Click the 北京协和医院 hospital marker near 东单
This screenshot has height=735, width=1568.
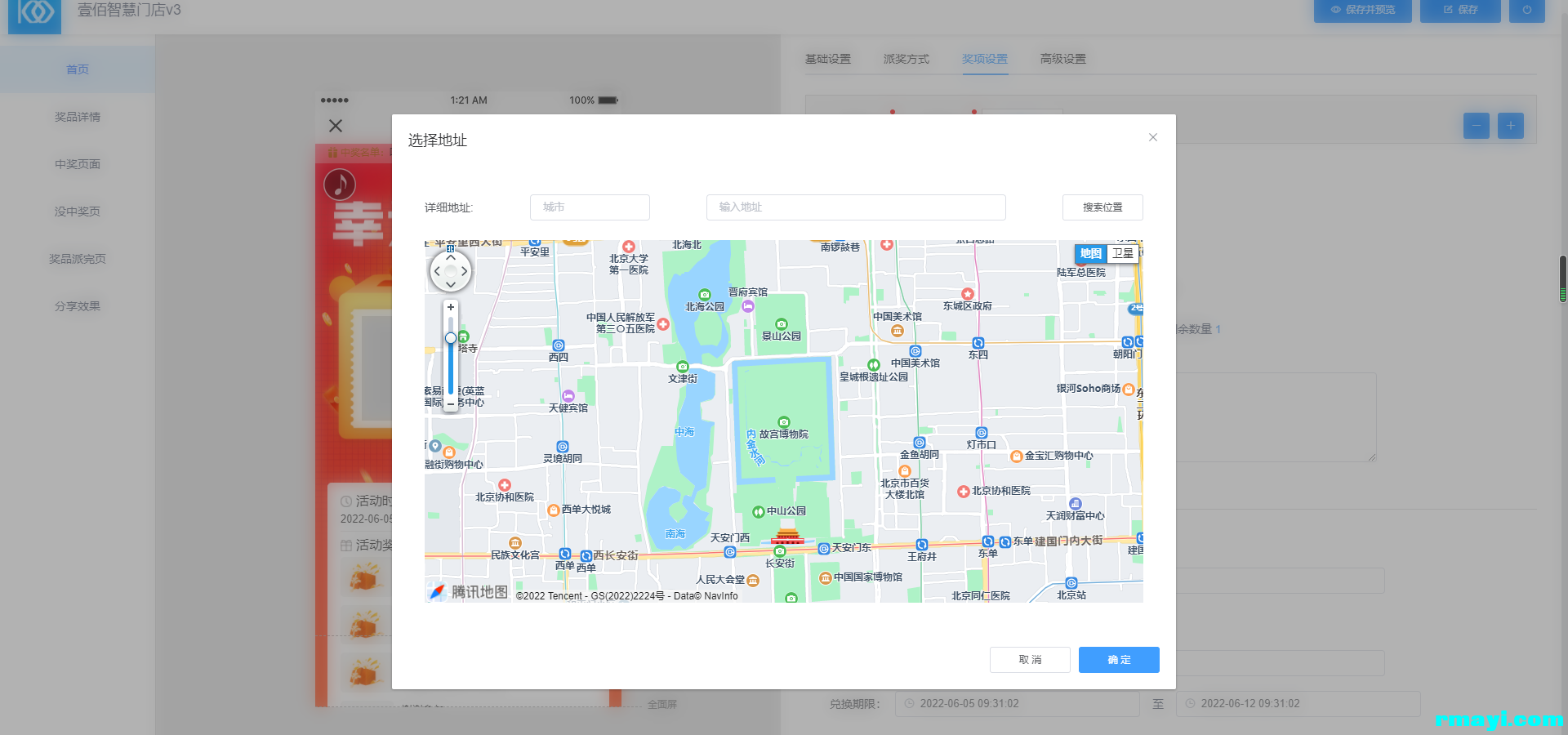point(964,492)
